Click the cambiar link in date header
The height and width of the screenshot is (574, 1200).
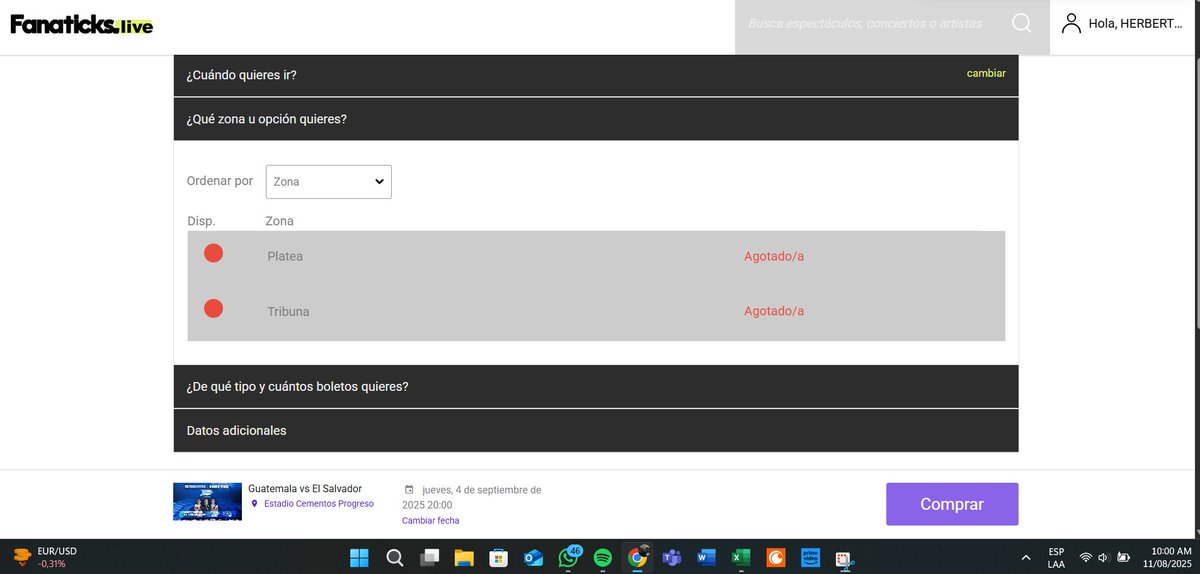tap(986, 73)
